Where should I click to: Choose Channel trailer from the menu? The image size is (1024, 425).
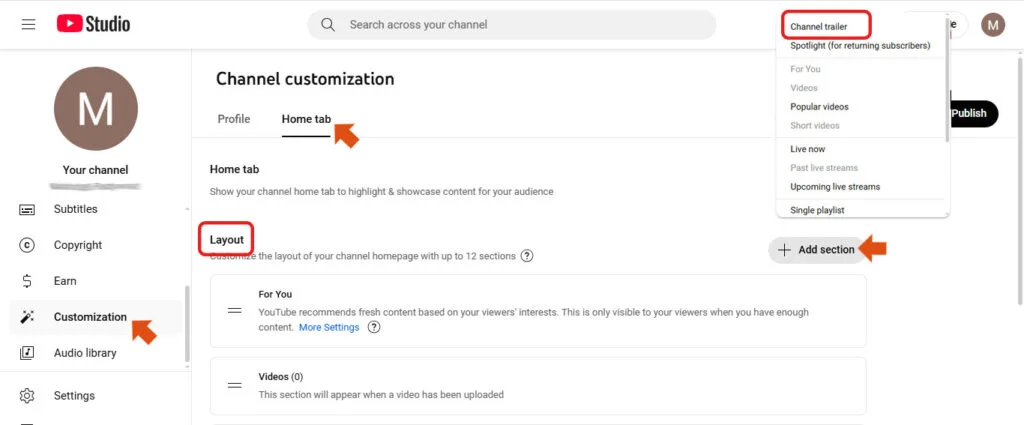coord(819,26)
